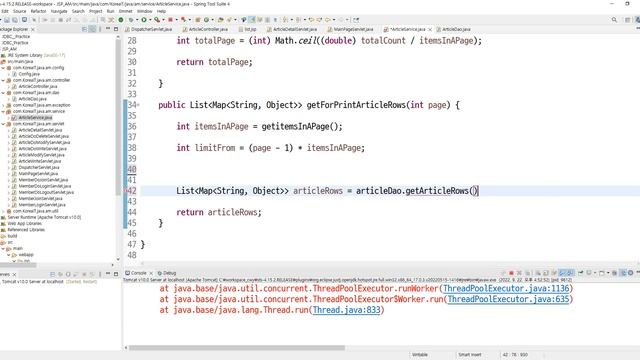The width and height of the screenshot is (640, 360).
Task: Open the Refactor menu
Action: (x=38, y=11)
